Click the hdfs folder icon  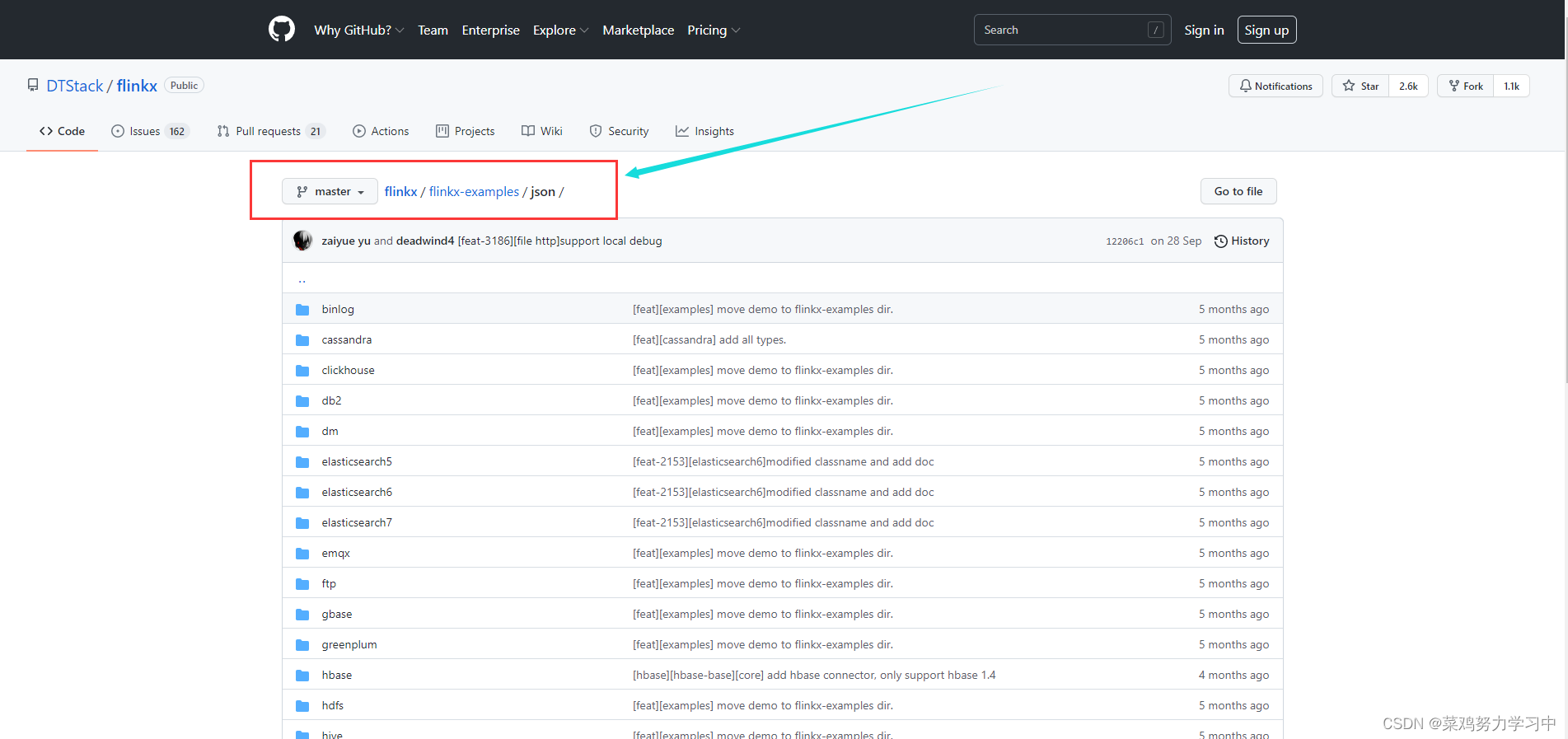[302, 706]
